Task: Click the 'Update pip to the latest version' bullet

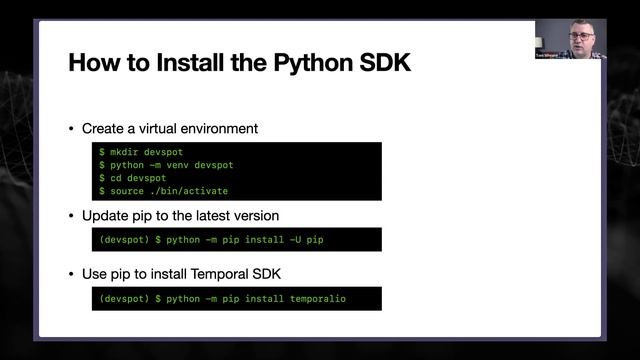Action: point(180,216)
